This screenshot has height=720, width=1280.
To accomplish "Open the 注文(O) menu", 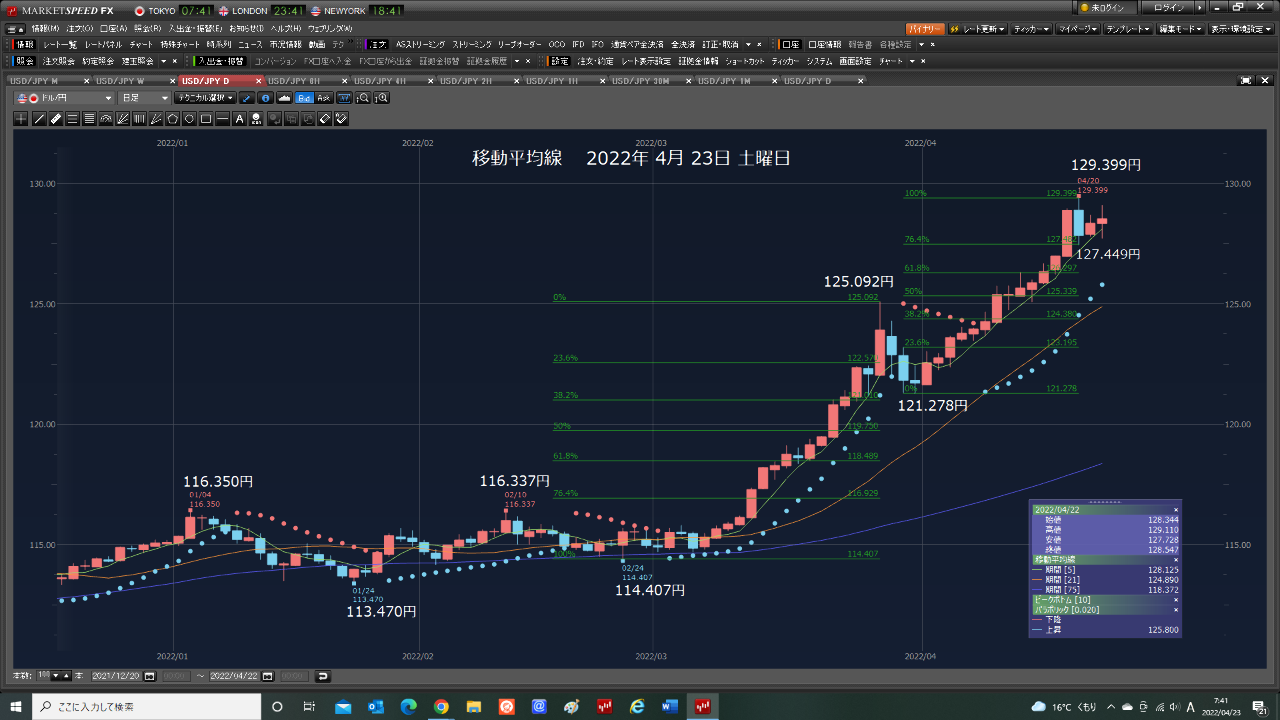I will (77, 28).
